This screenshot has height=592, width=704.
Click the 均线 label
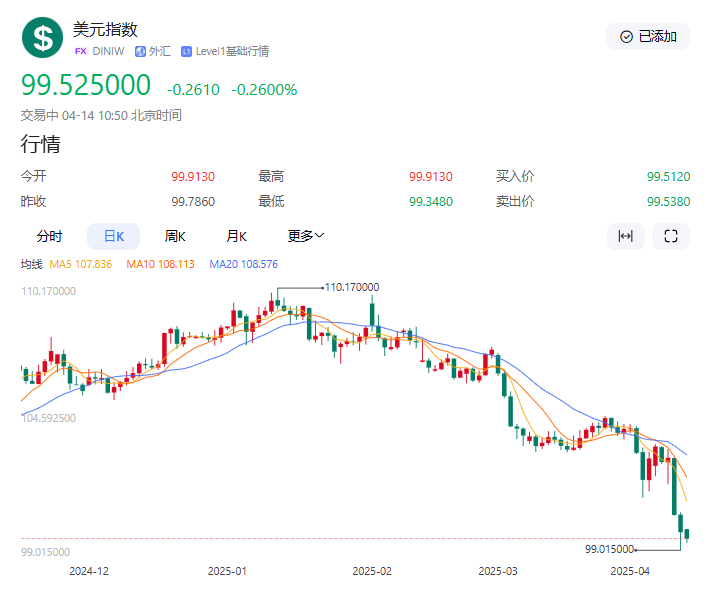point(31,264)
